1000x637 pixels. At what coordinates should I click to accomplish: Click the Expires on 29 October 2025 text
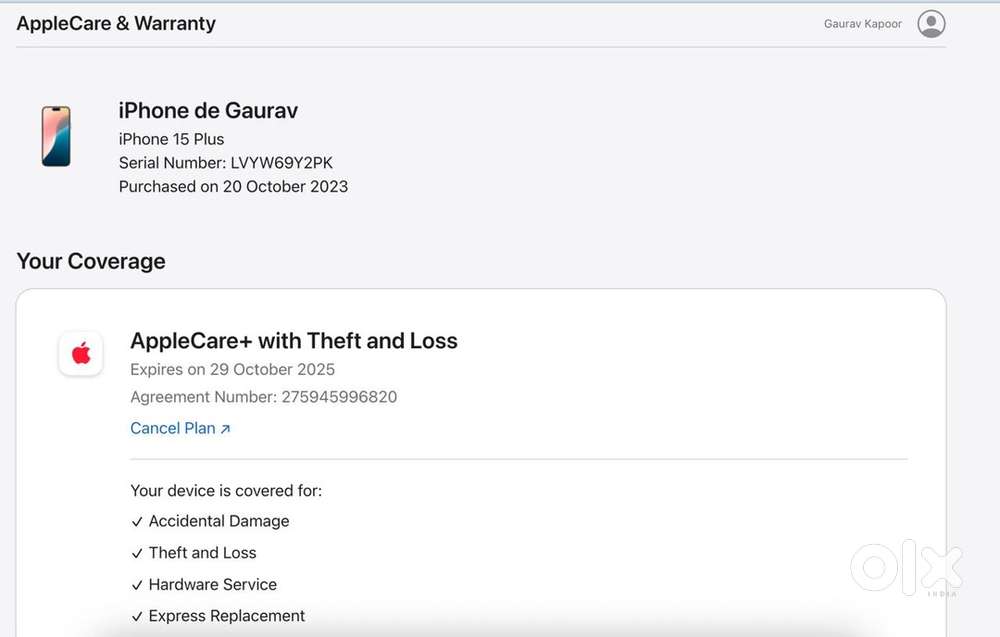tap(233, 369)
